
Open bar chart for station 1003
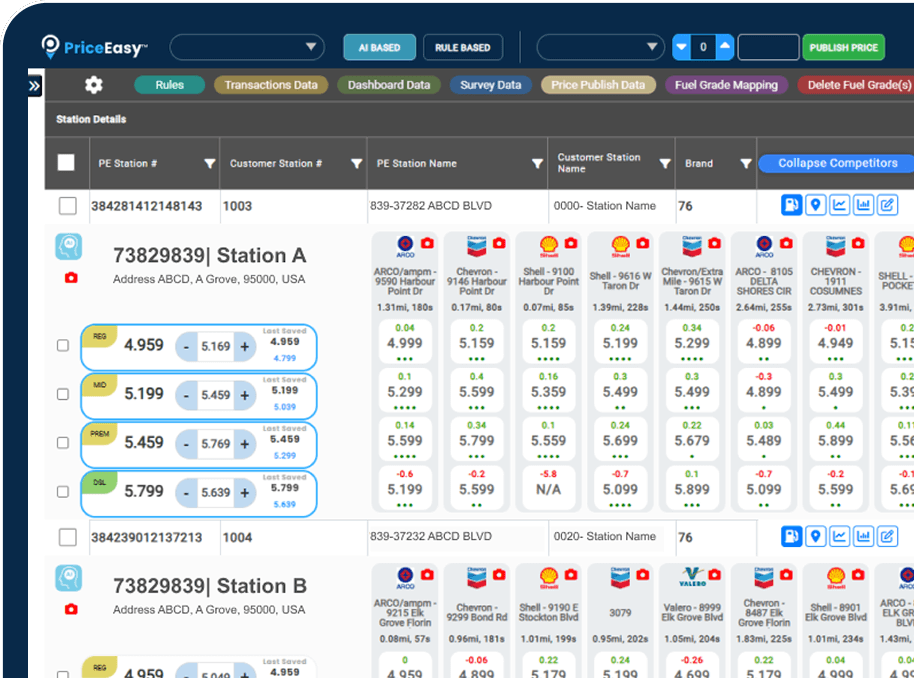[x=863, y=205]
